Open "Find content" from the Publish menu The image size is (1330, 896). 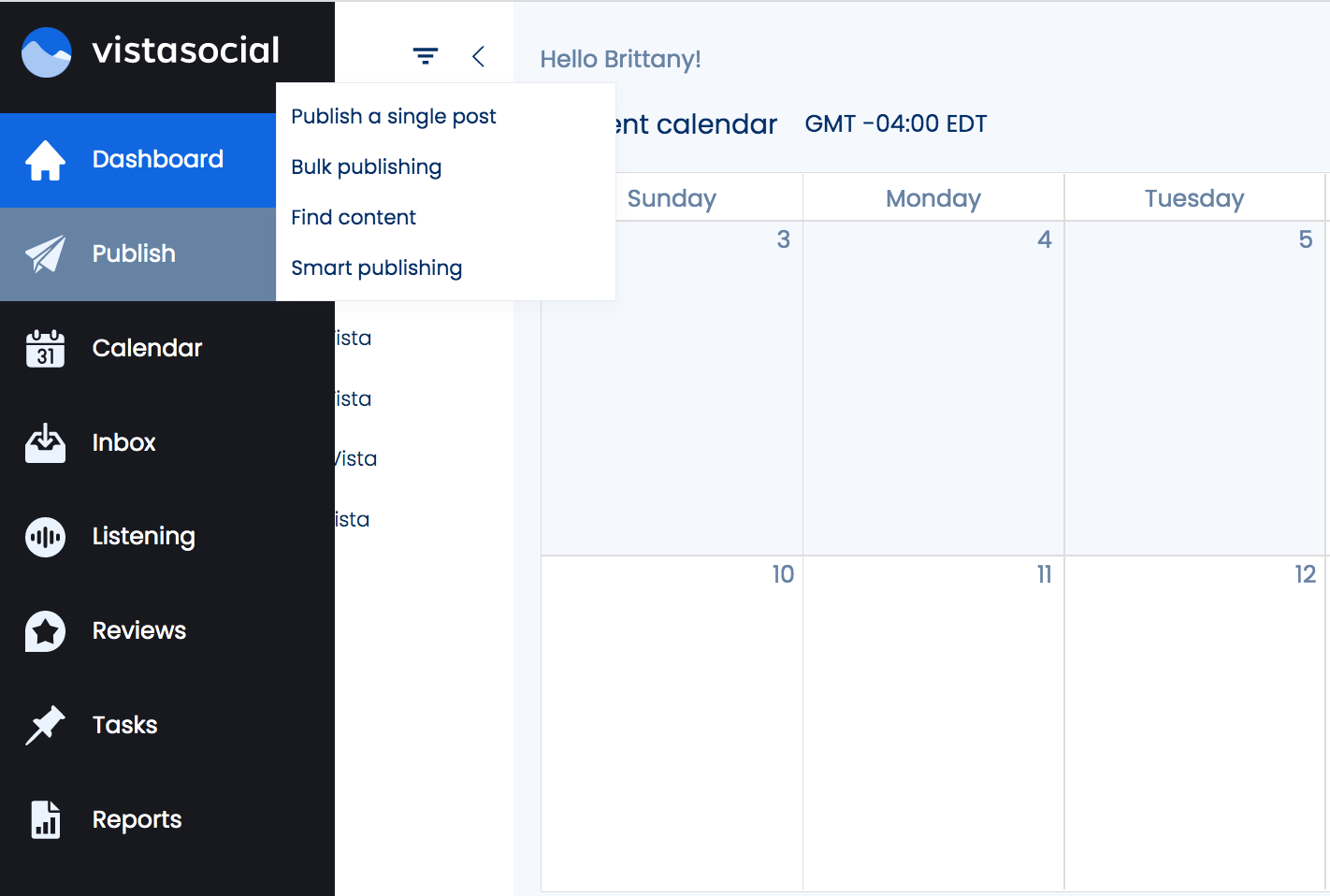(x=353, y=217)
